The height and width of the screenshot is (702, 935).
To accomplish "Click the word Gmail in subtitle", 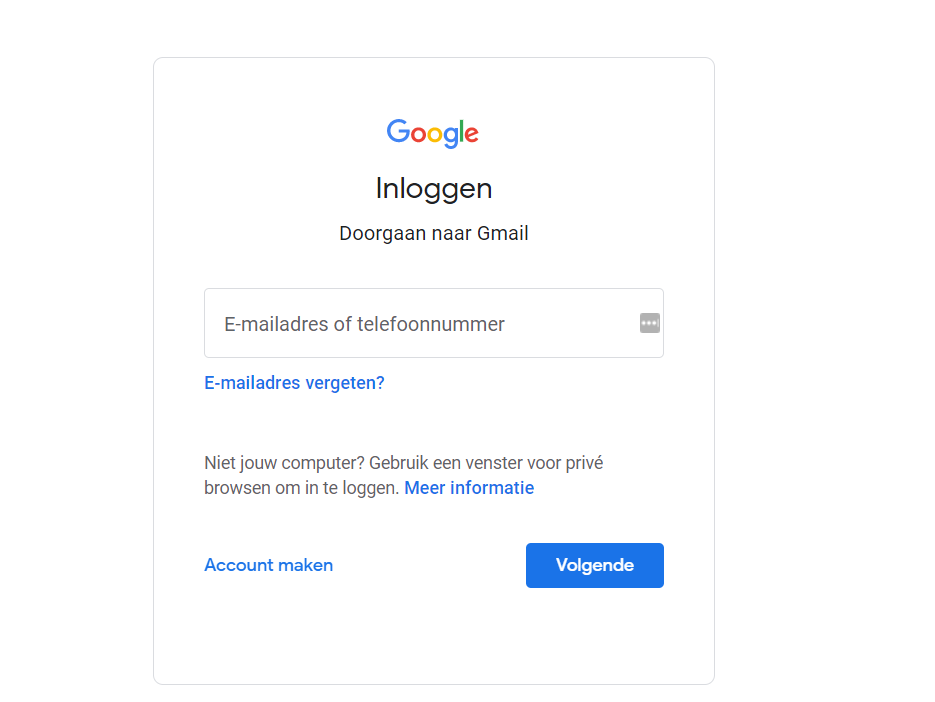I will tap(502, 233).
